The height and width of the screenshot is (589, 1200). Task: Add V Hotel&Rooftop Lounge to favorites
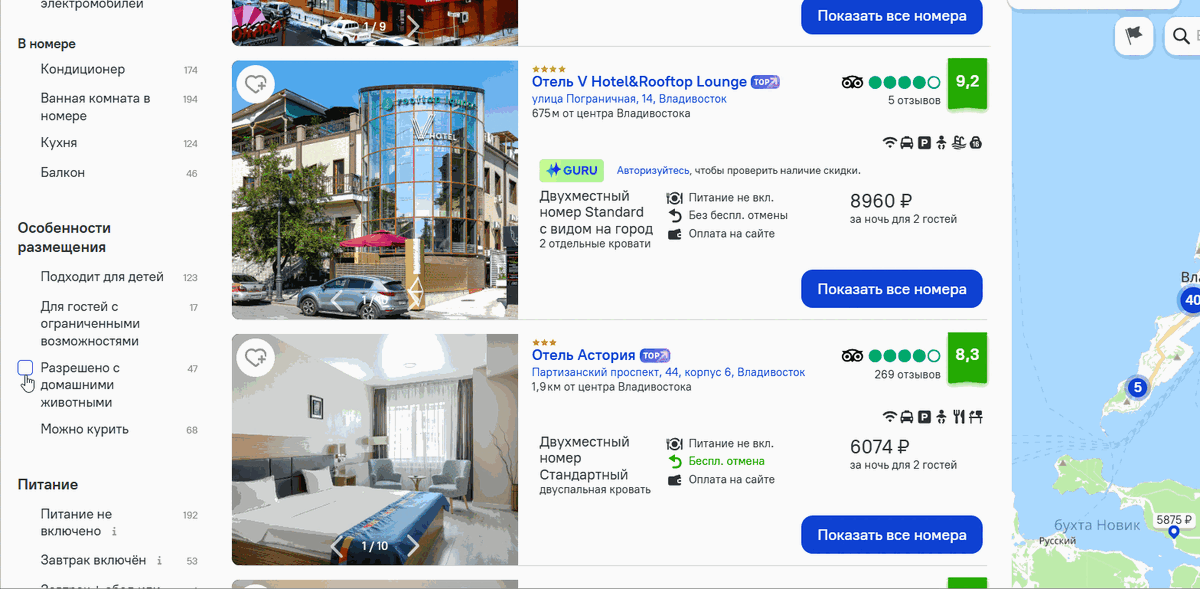[x=256, y=84]
